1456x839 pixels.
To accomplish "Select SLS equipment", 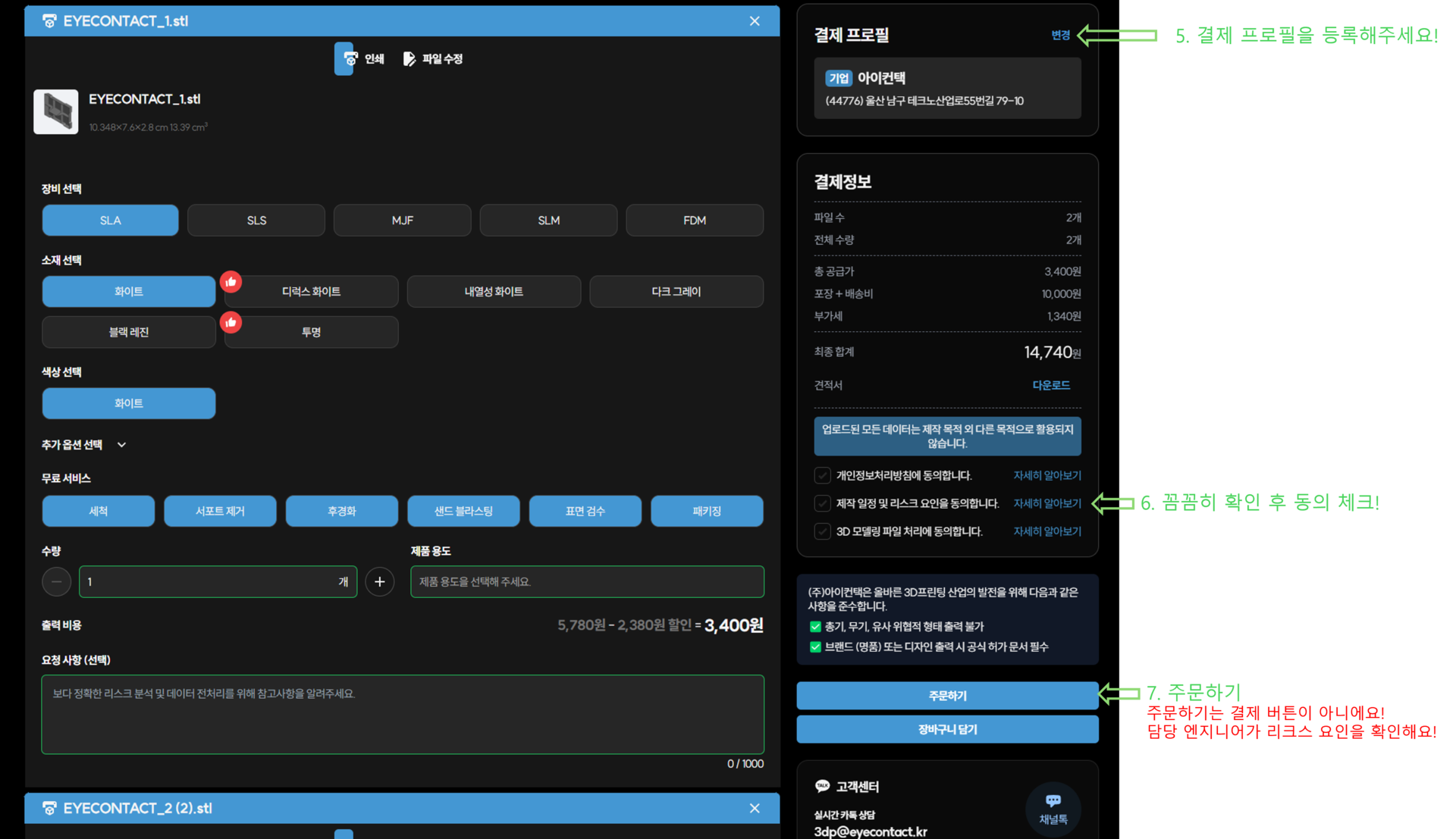I will click(x=256, y=221).
